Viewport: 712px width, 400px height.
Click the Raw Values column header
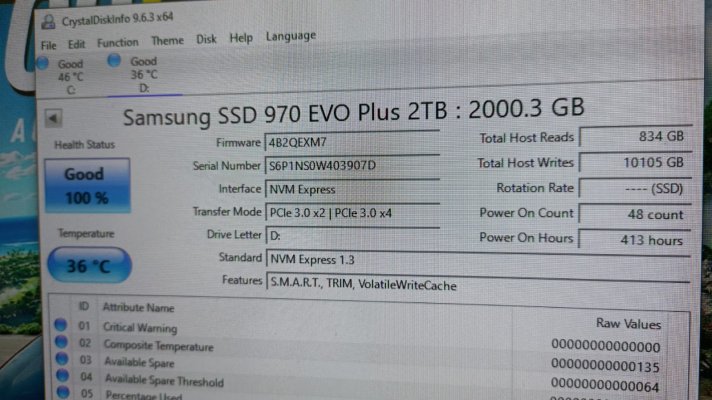(x=628, y=324)
